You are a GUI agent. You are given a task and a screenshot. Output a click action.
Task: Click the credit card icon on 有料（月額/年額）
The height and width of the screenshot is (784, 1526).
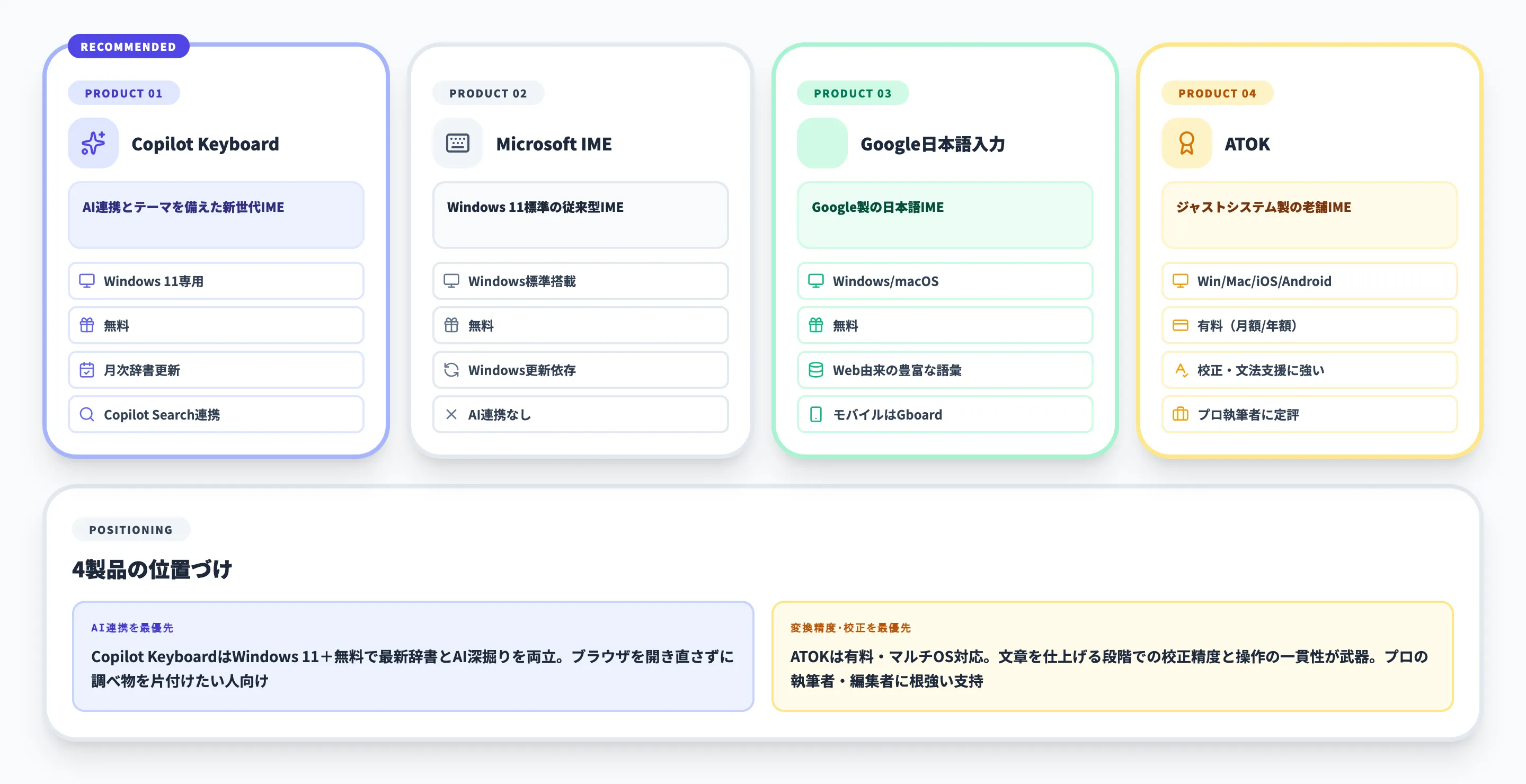(1181, 325)
